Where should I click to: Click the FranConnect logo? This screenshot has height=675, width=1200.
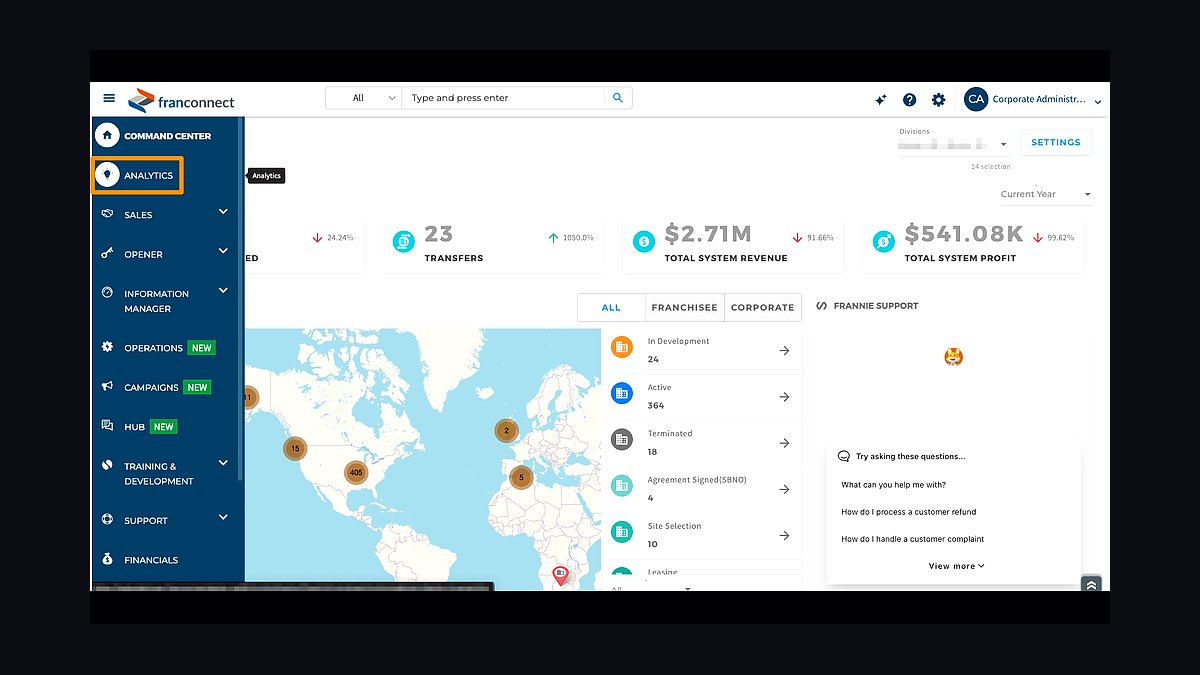click(x=181, y=100)
